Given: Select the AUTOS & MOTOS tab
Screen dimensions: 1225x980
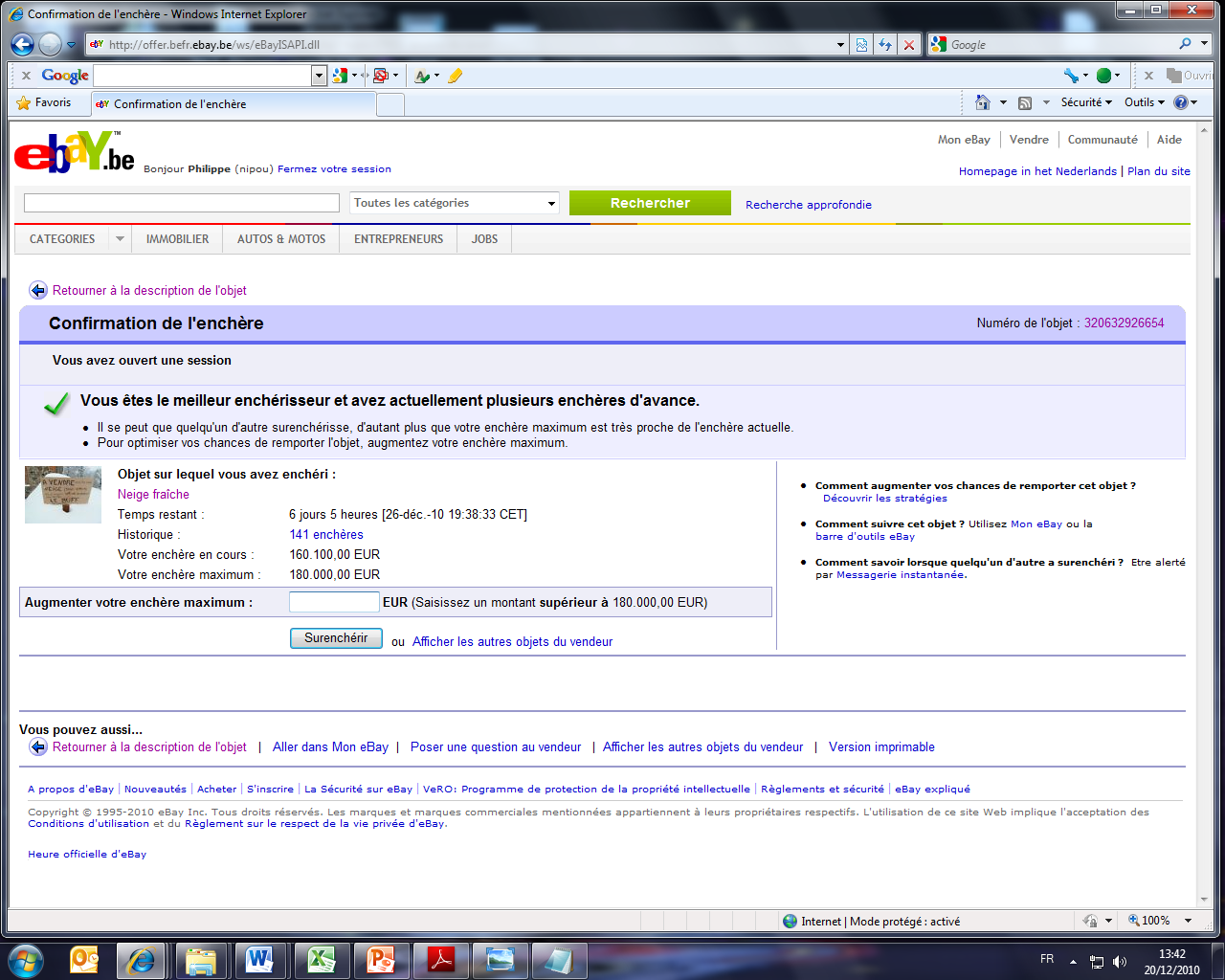Looking at the screenshot, I should [281, 239].
